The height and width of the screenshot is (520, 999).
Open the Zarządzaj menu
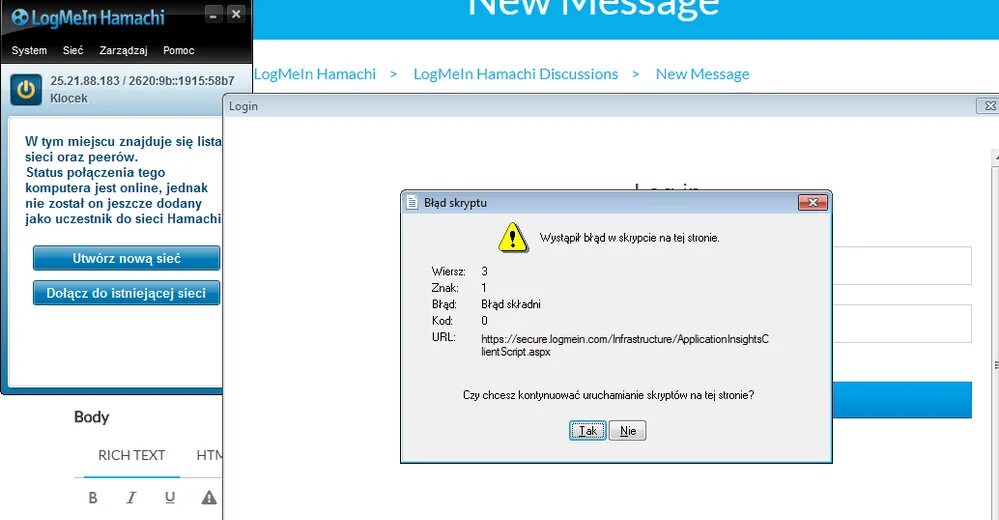123,50
